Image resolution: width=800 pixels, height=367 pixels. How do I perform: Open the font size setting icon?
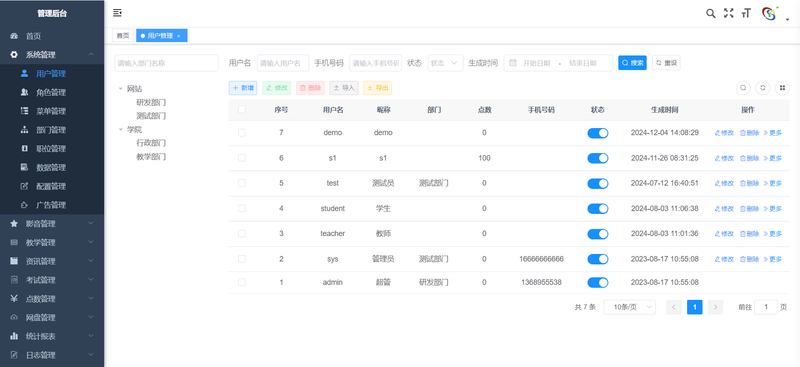point(746,13)
